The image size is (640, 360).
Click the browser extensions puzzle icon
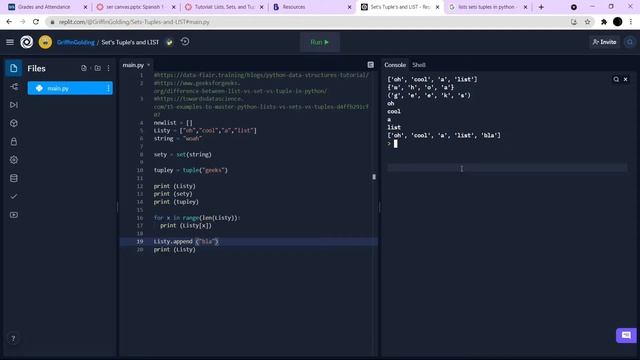coord(604,22)
